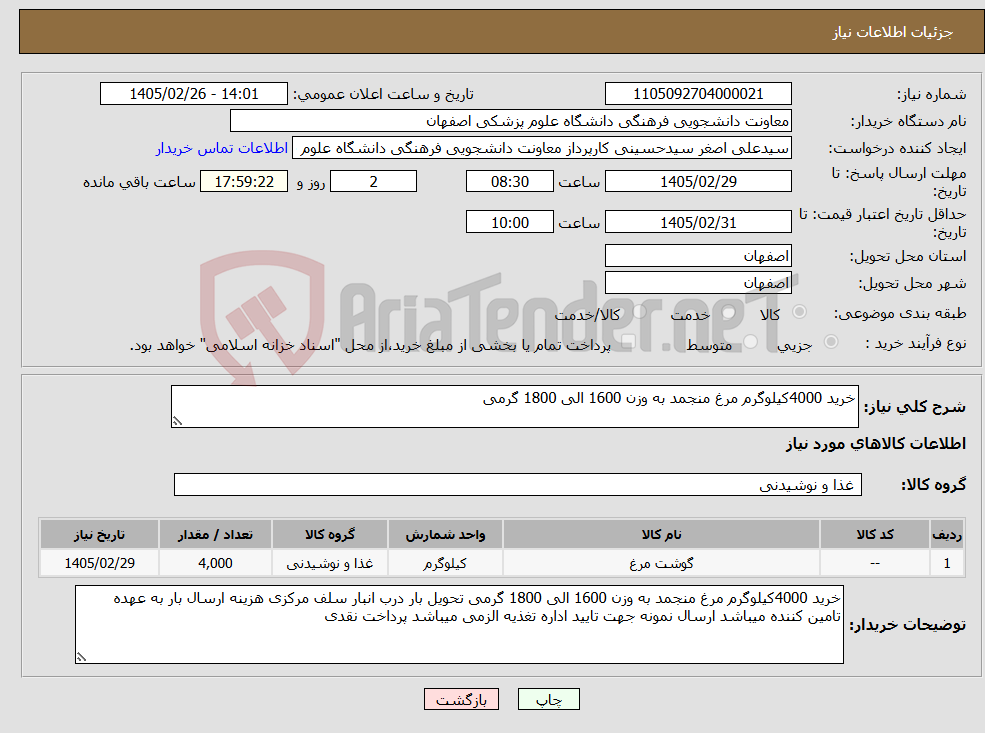Image resolution: width=985 pixels, height=733 pixels.
Task: Click the شرح کلی نیاز text area
Action: [514, 406]
